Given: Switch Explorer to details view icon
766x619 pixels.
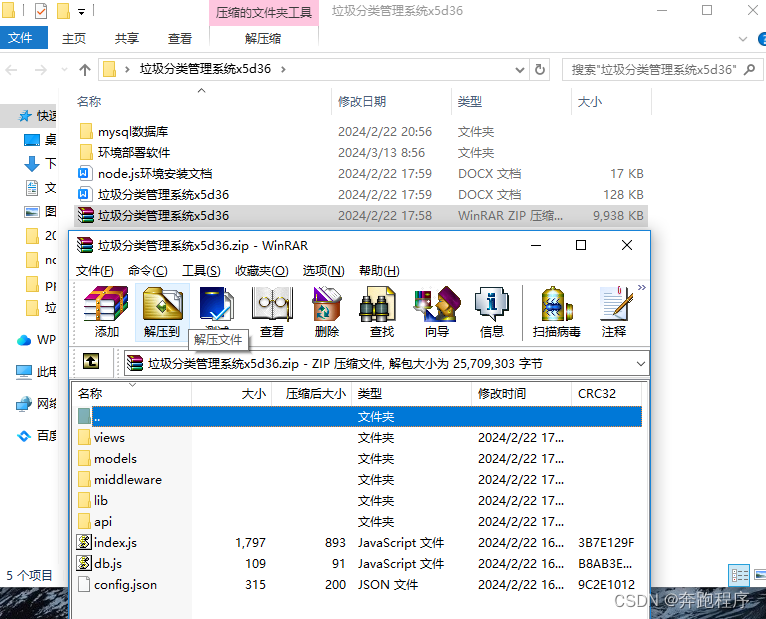Looking at the screenshot, I should 739,575.
